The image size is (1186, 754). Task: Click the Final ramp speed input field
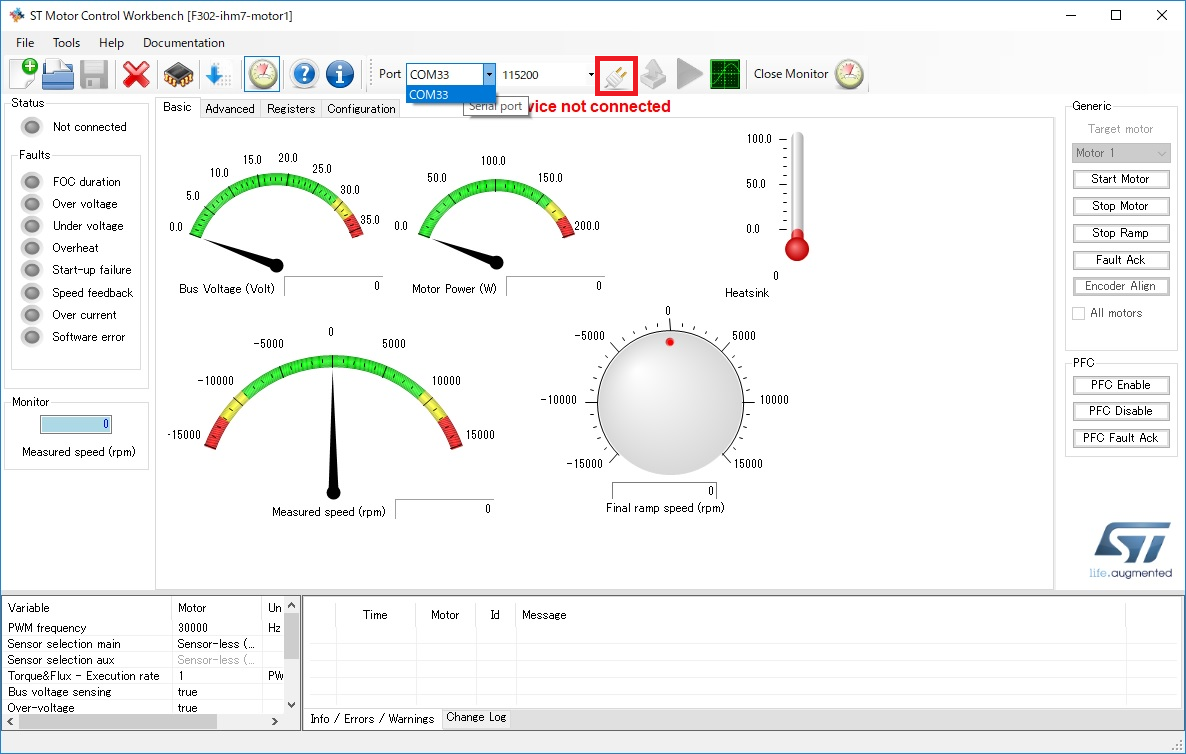pyautogui.click(x=664, y=490)
